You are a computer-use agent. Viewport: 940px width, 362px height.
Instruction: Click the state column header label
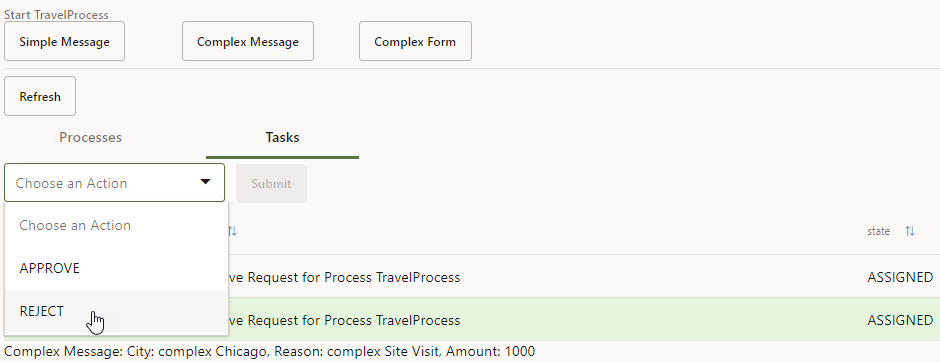click(878, 231)
